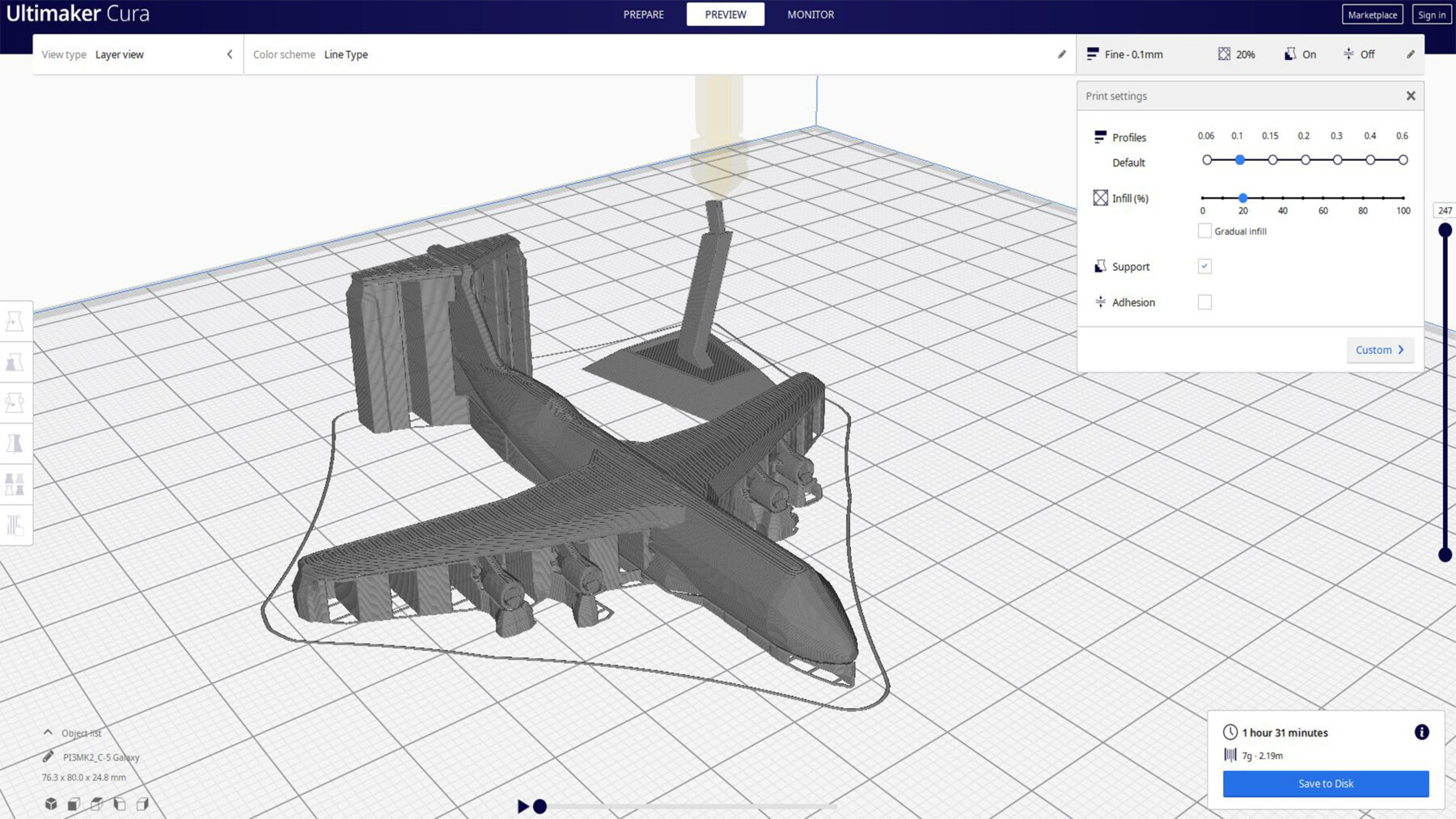1456x819 pixels.
Task: Select the top view orientation icon
Action: [96, 804]
